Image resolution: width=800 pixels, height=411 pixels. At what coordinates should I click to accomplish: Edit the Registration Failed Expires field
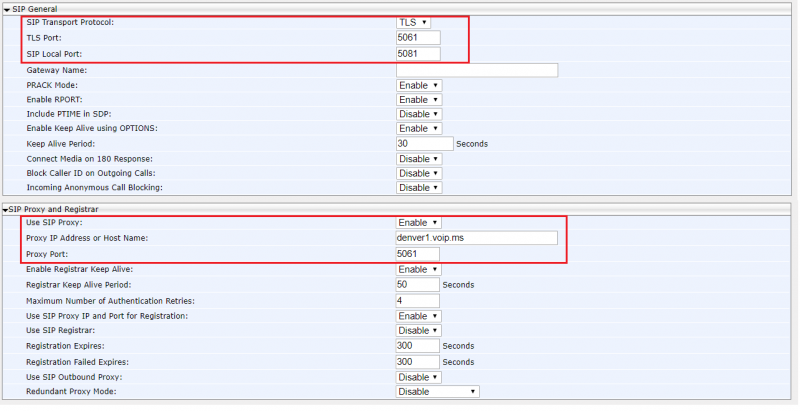pyautogui.click(x=417, y=362)
